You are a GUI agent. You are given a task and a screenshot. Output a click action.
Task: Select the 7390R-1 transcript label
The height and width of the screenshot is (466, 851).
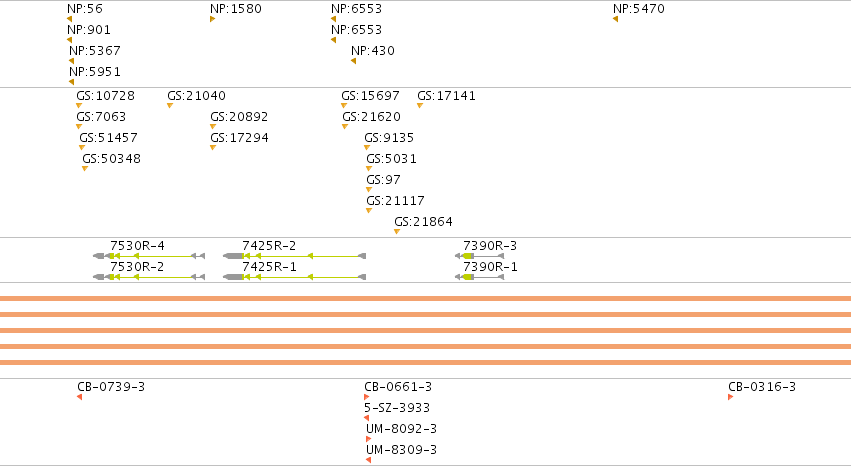point(490,267)
